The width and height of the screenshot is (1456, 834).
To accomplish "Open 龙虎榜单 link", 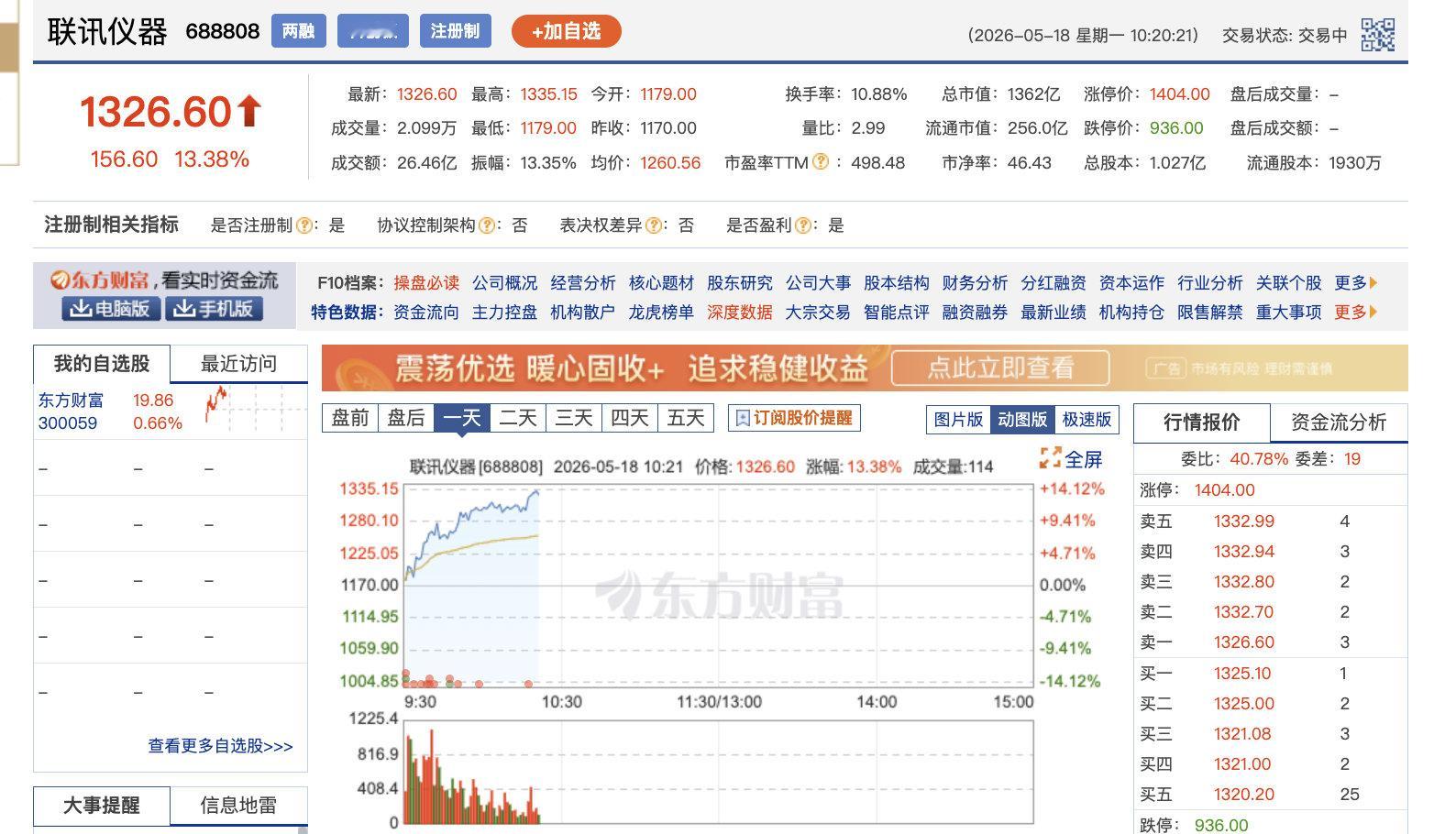I will point(661,313).
